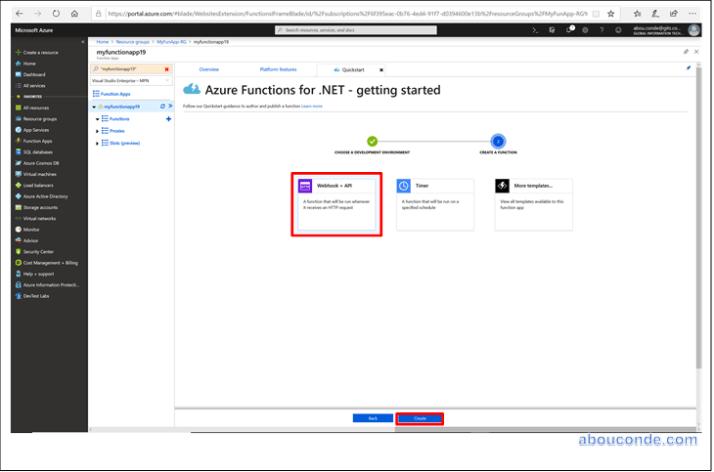Choose the Timer function template
This screenshot has width=714, height=472.
[x=433, y=204]
